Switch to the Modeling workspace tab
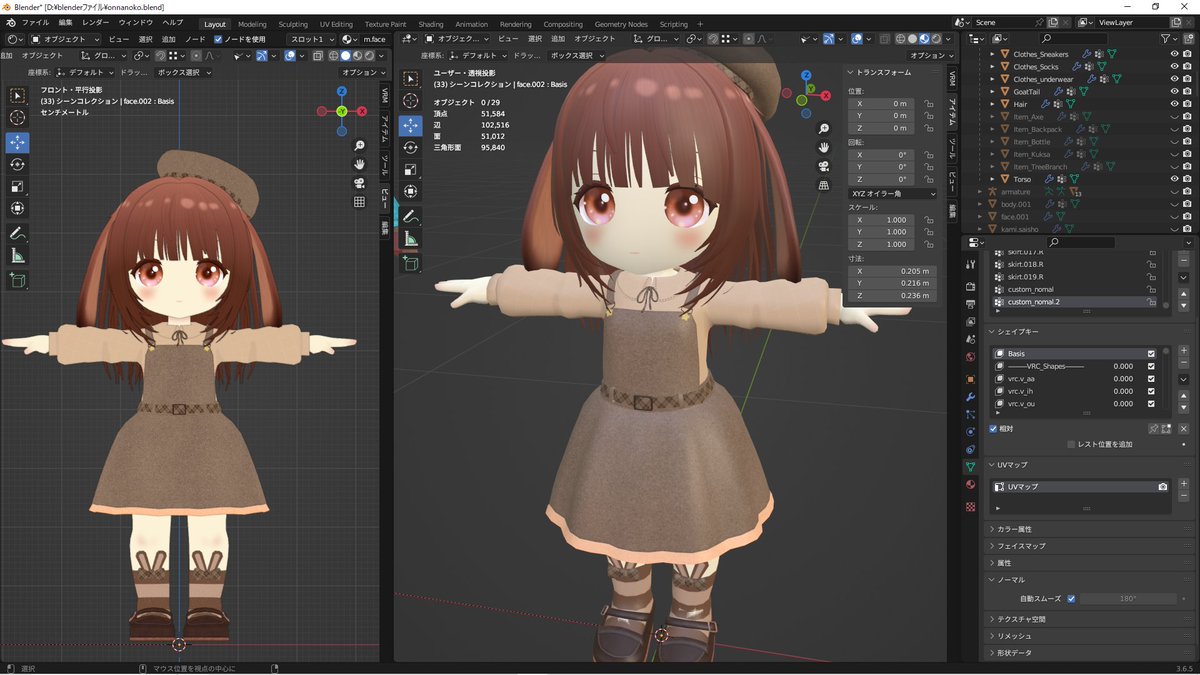The width and height of the screenshot is (1200, 675). [x=252, y=24]
